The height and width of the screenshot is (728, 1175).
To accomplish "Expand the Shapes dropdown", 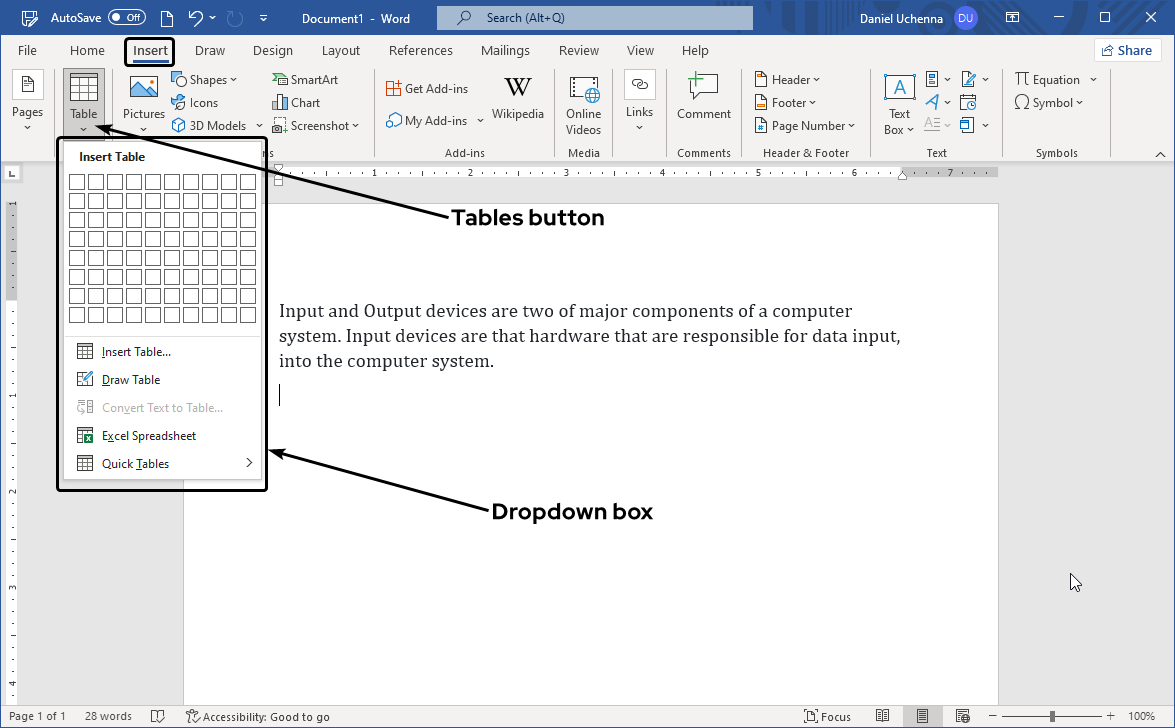I will pos(205,80).
